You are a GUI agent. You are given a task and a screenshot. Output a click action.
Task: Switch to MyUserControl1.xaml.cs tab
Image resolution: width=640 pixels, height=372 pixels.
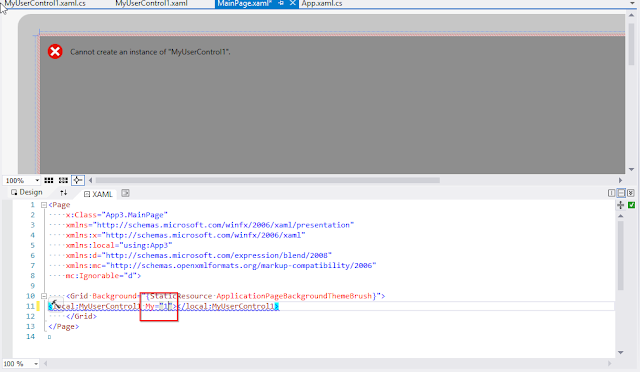[45, 3]
